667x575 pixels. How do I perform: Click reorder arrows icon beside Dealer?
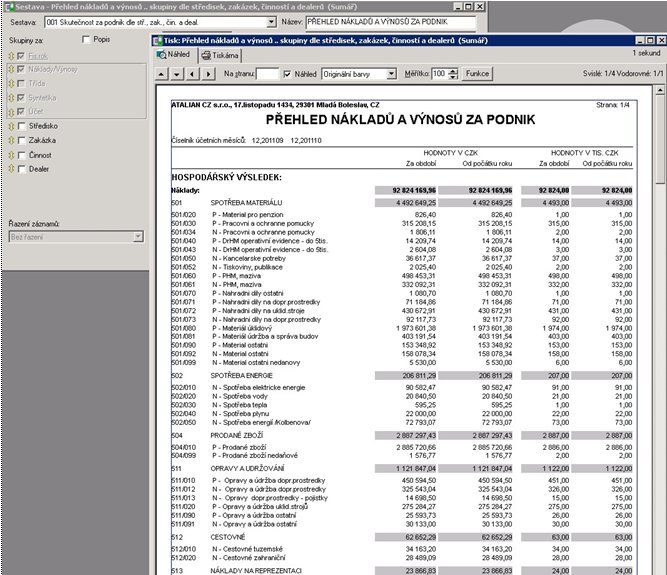click(x=11, y=169)
